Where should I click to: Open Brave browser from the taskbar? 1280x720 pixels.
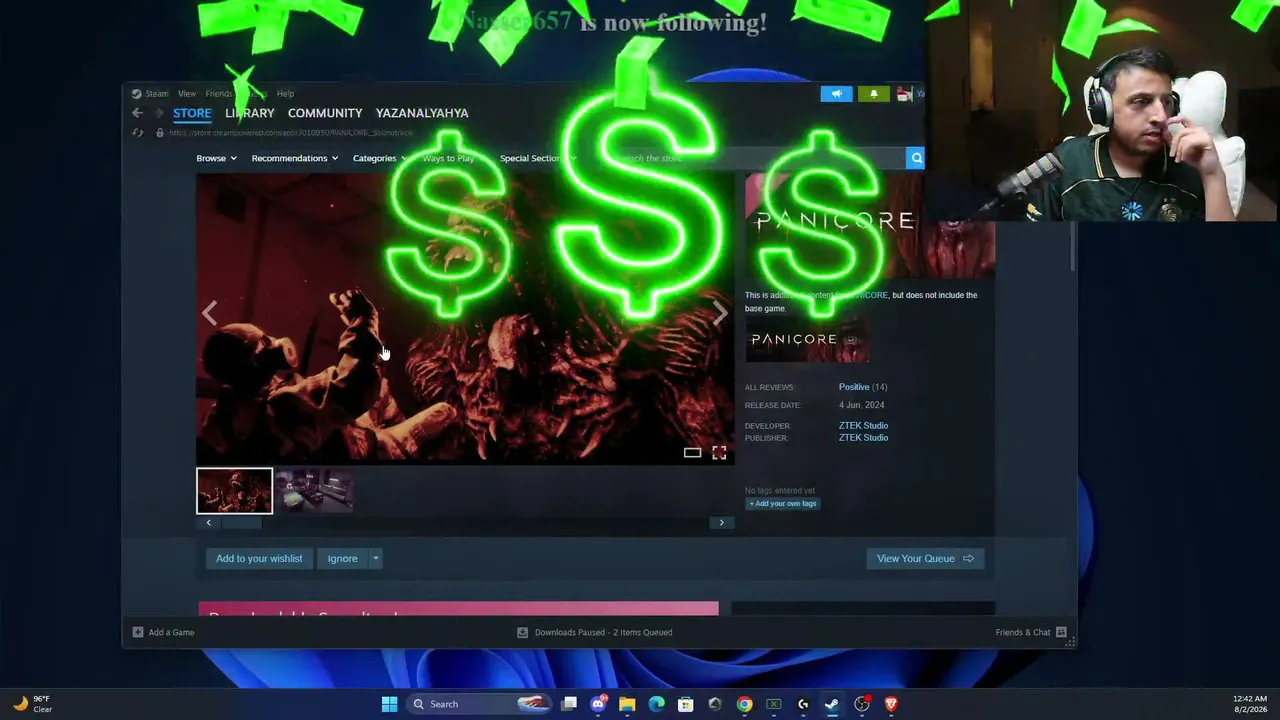click(890, 704)
